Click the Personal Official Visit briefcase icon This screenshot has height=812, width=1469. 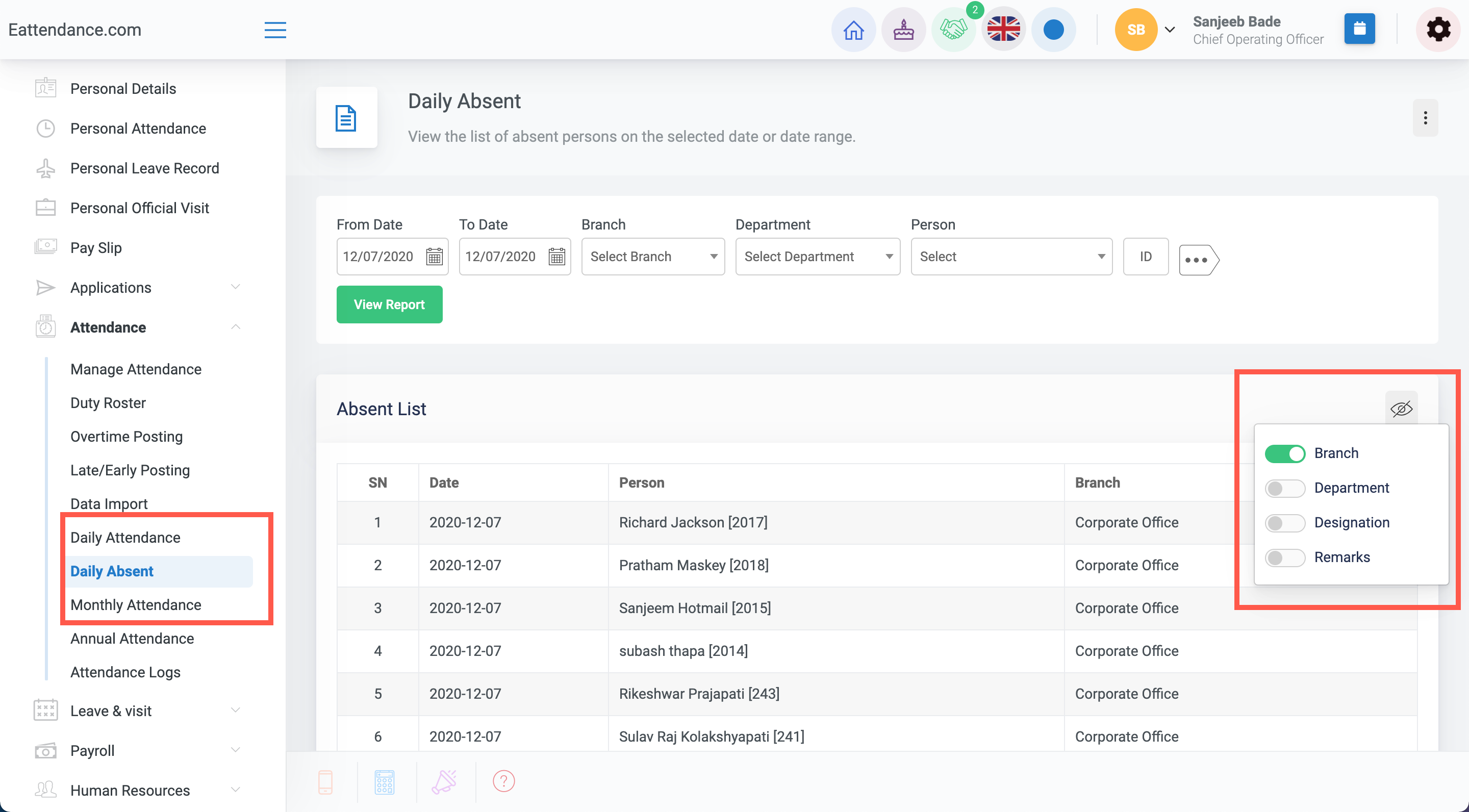coord(45,208)
